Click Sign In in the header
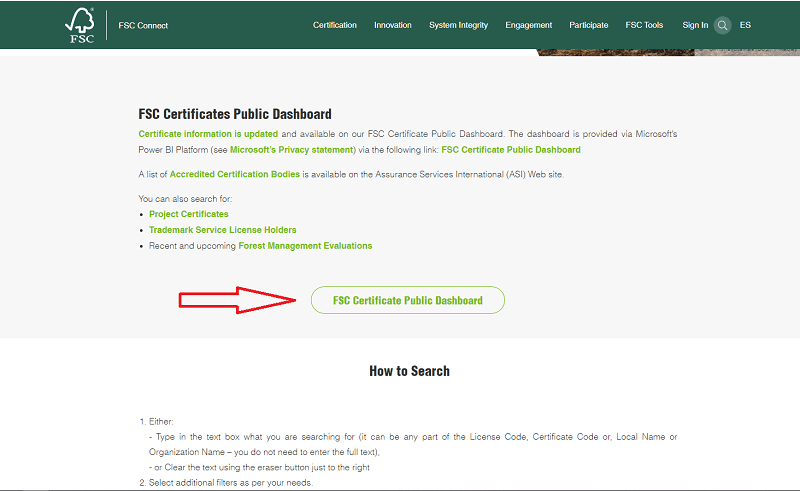The height and width of the screenshot is (491, 800). [695, 25]
